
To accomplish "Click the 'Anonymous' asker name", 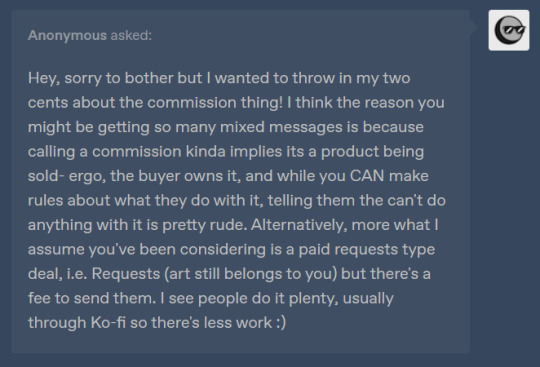I will click(67, 35).
